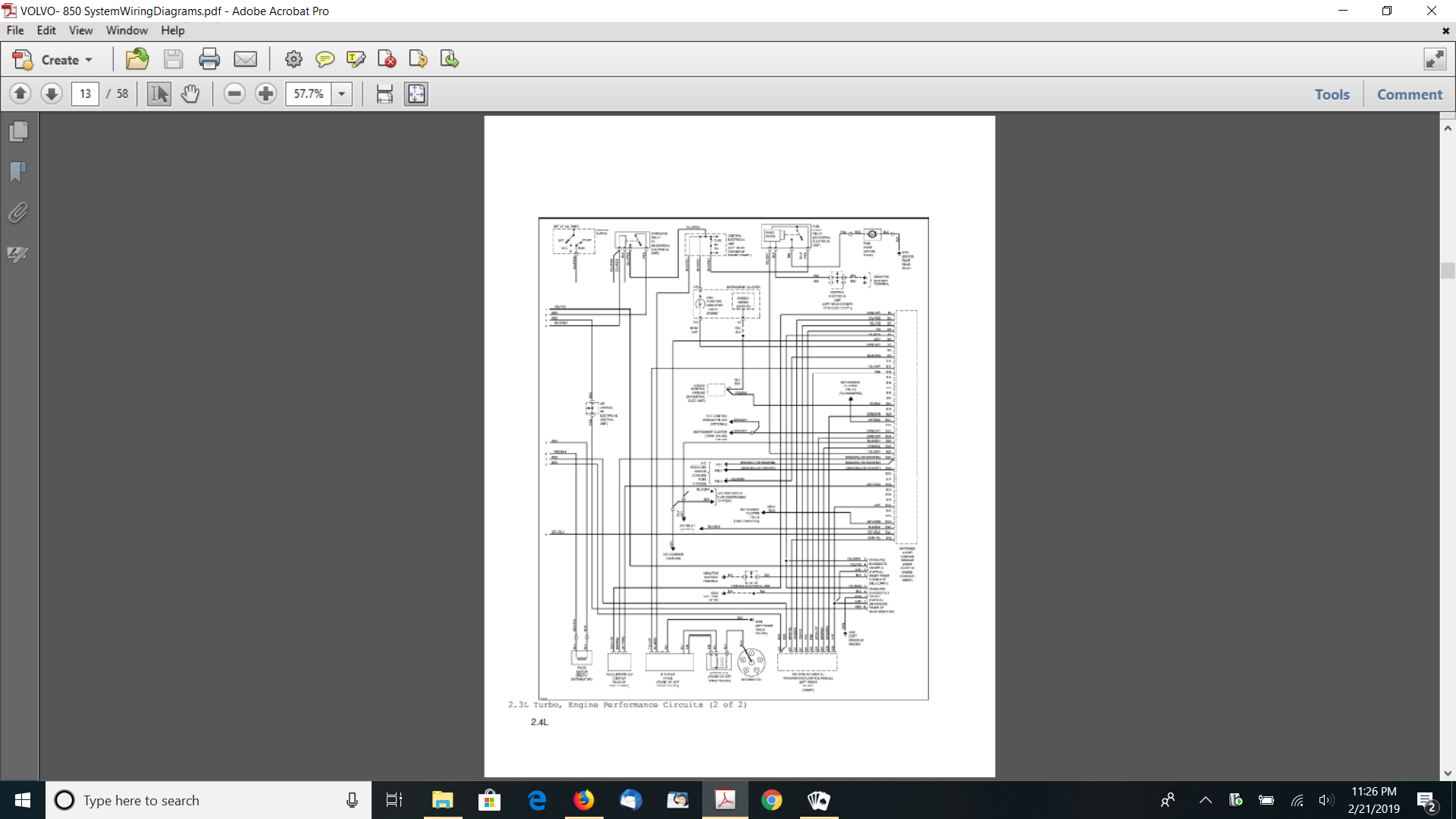The image size is (1456, 819).
Task: Show hidden system tray icons
Action: 1205,800
